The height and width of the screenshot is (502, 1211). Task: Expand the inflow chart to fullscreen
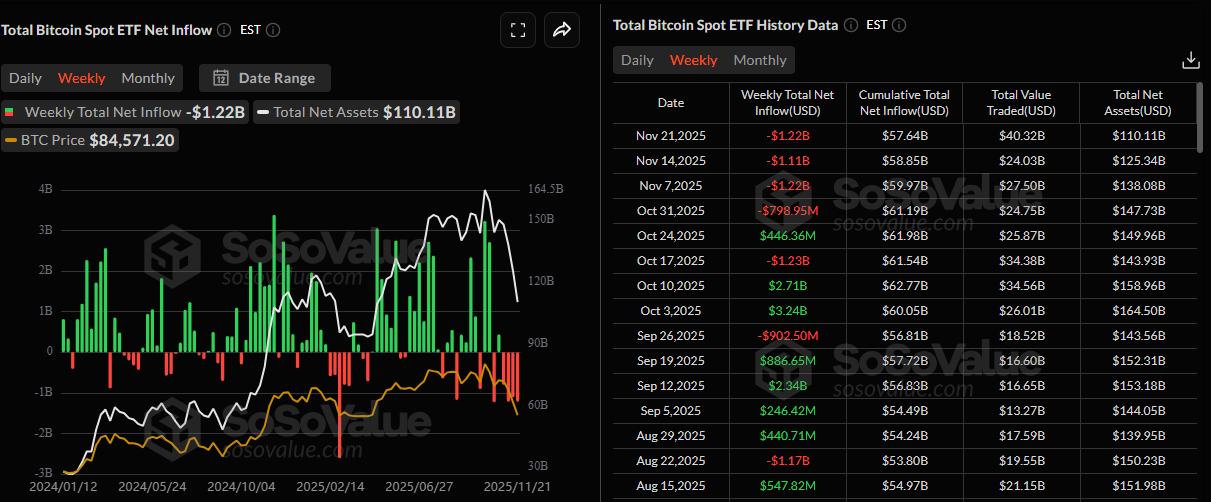[x=518, y=30]
